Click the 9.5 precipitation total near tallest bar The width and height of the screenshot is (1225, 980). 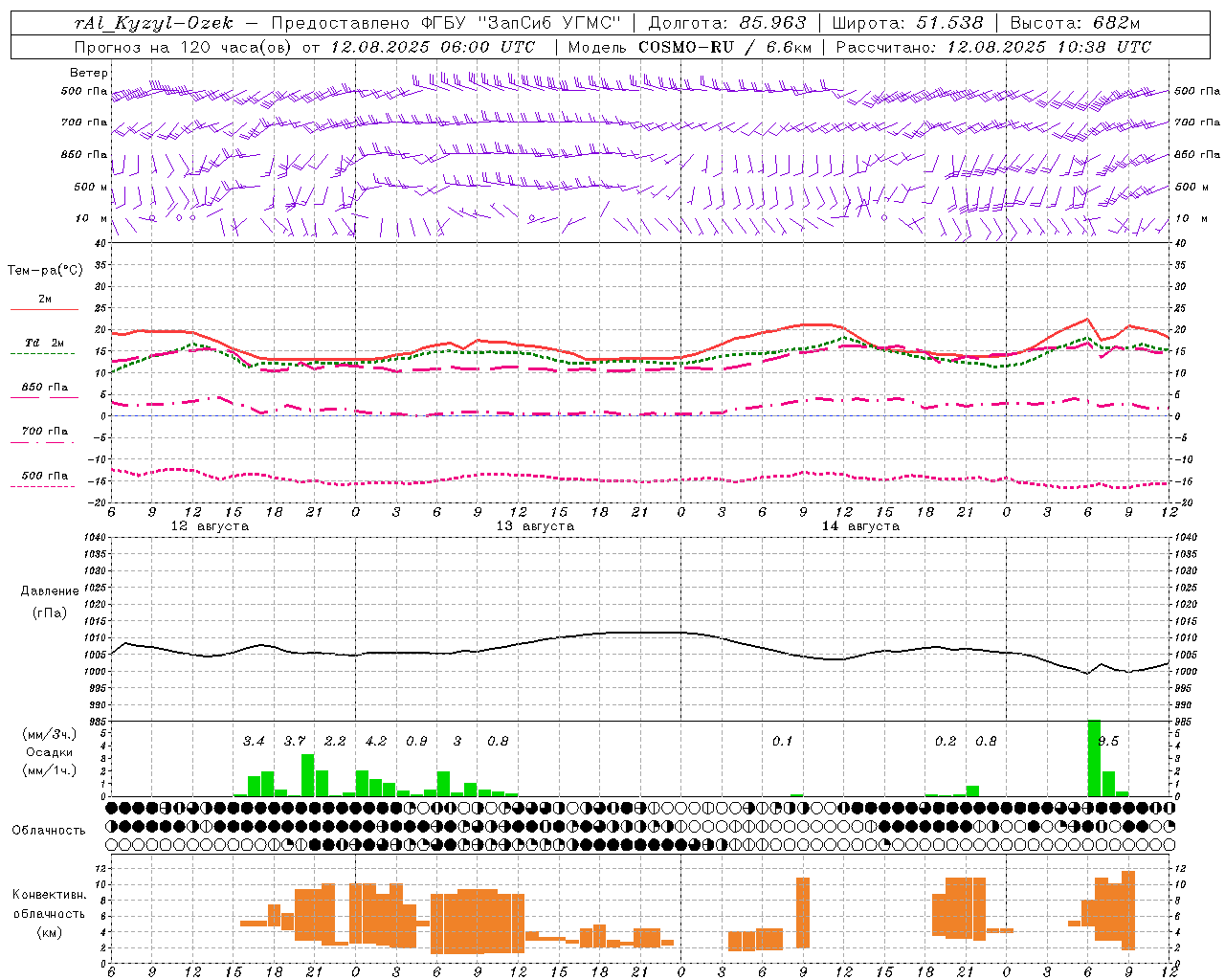click(x=1109, y=741)
